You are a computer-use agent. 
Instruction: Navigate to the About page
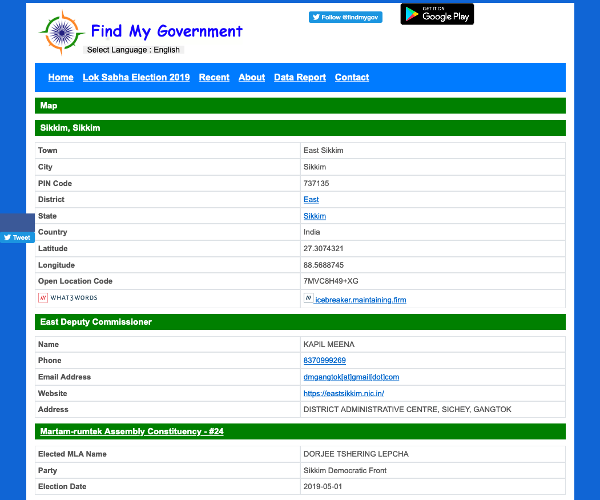(x=252, y=77)
